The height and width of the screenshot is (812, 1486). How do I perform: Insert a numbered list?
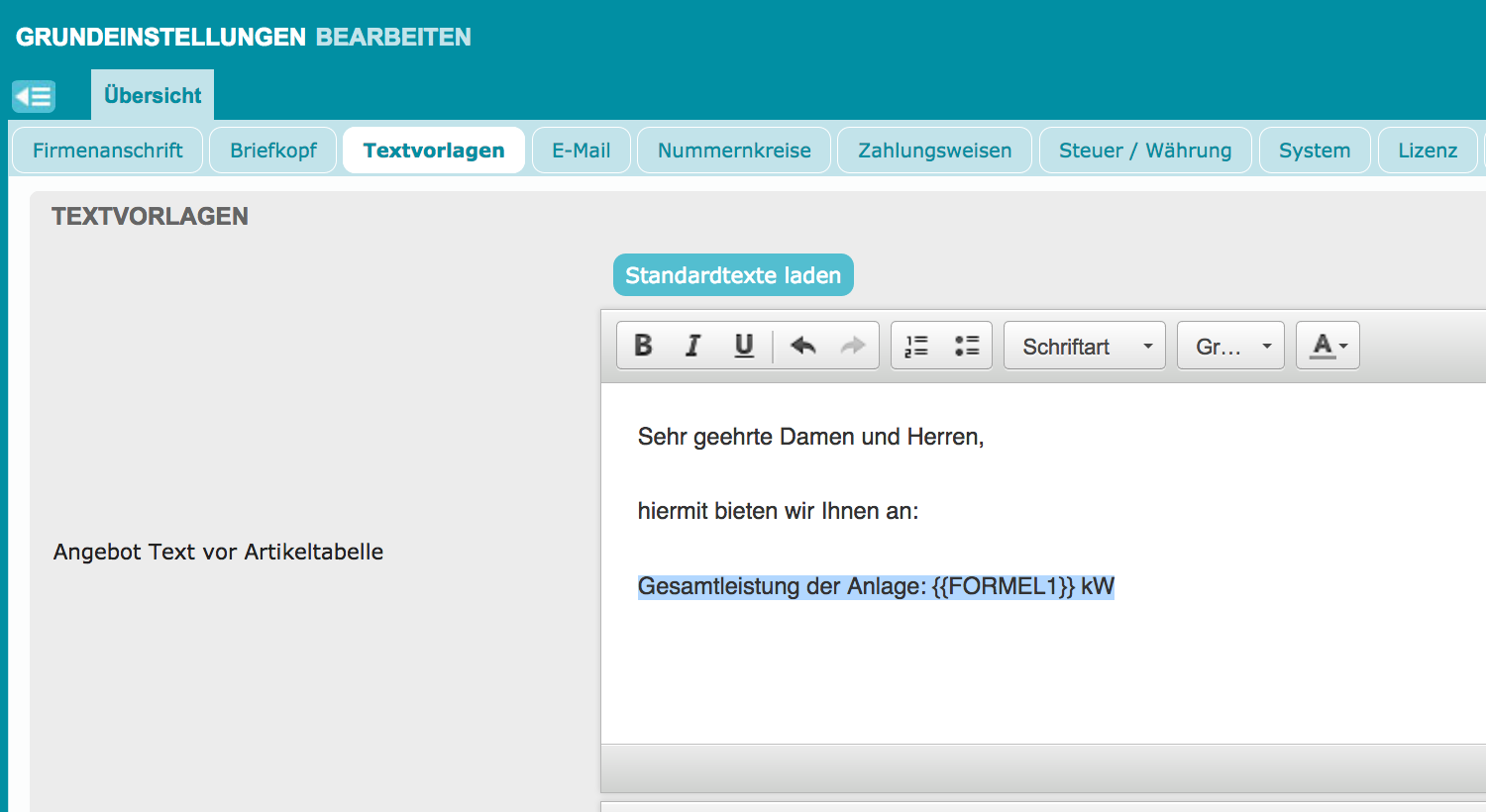tap(916, 346)
